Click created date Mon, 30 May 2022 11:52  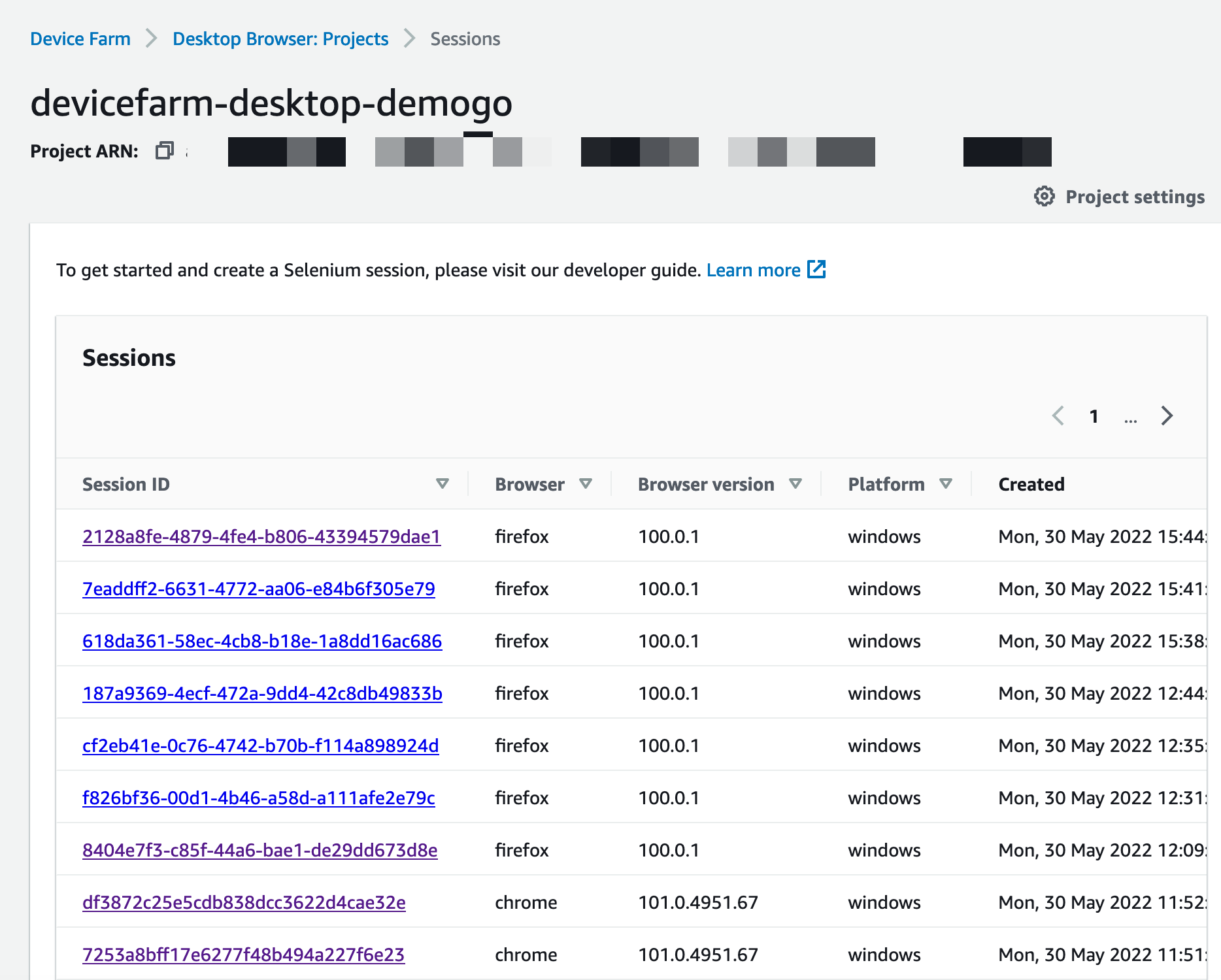[1102, 902]
